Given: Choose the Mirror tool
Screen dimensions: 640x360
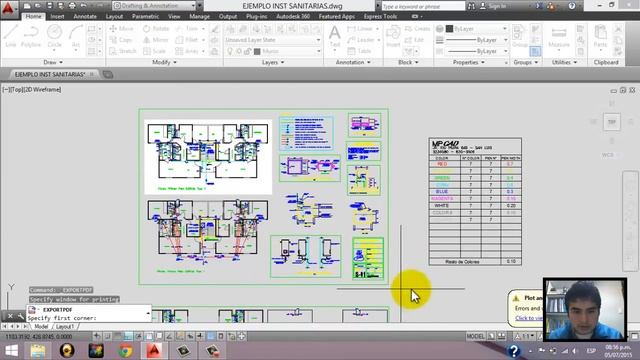Looking at the screenshot, I should pos(156,40).
